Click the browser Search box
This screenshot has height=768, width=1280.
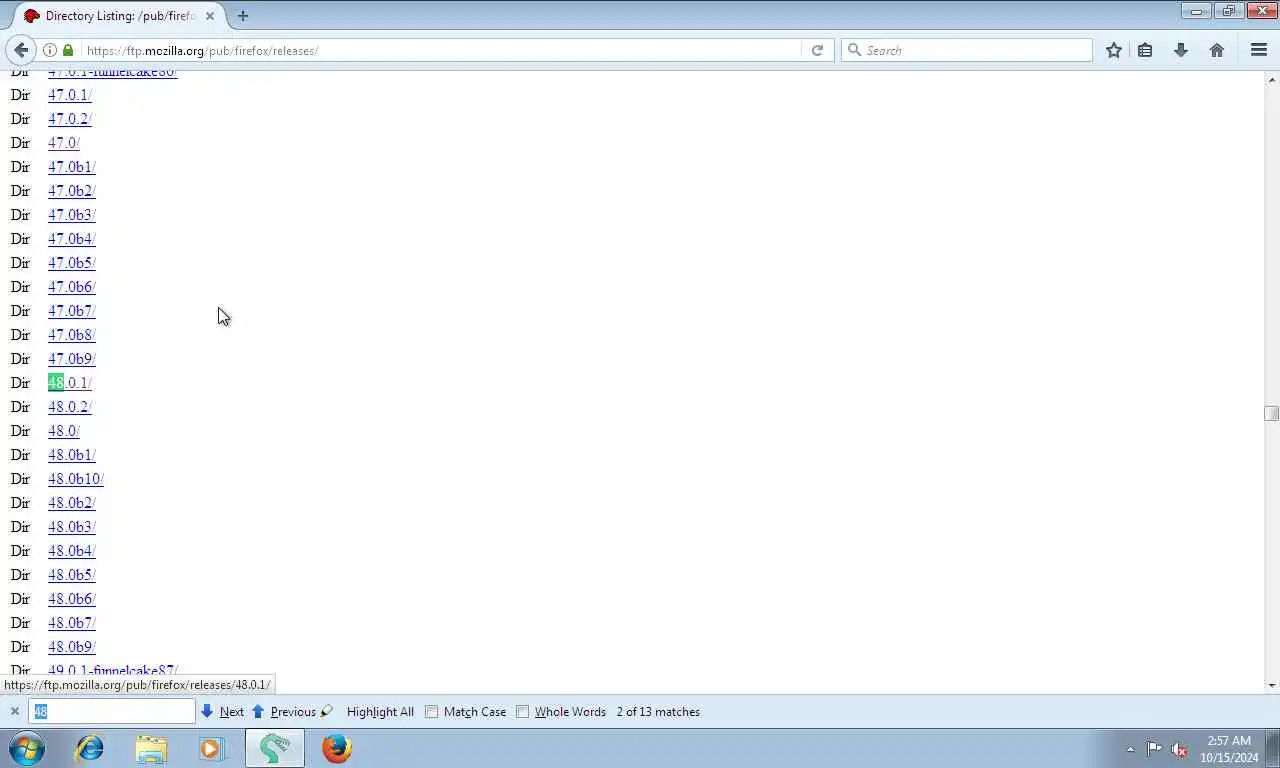966,50
